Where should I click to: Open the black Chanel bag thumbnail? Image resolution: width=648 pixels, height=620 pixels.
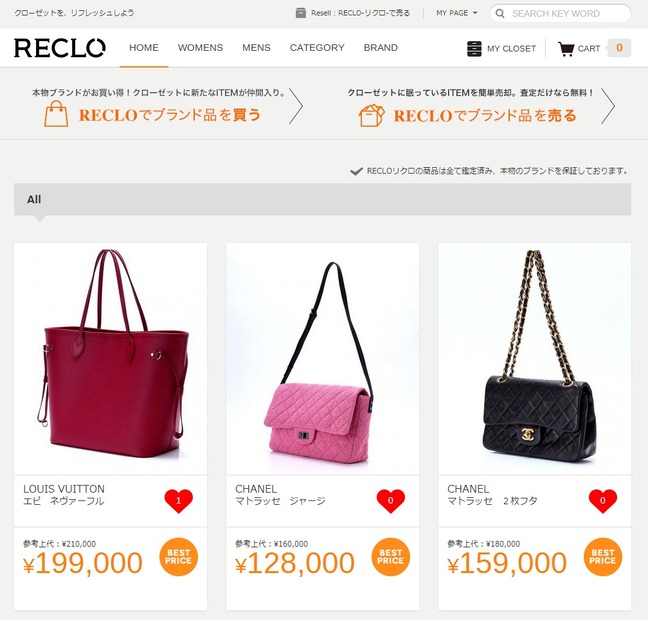534,358
